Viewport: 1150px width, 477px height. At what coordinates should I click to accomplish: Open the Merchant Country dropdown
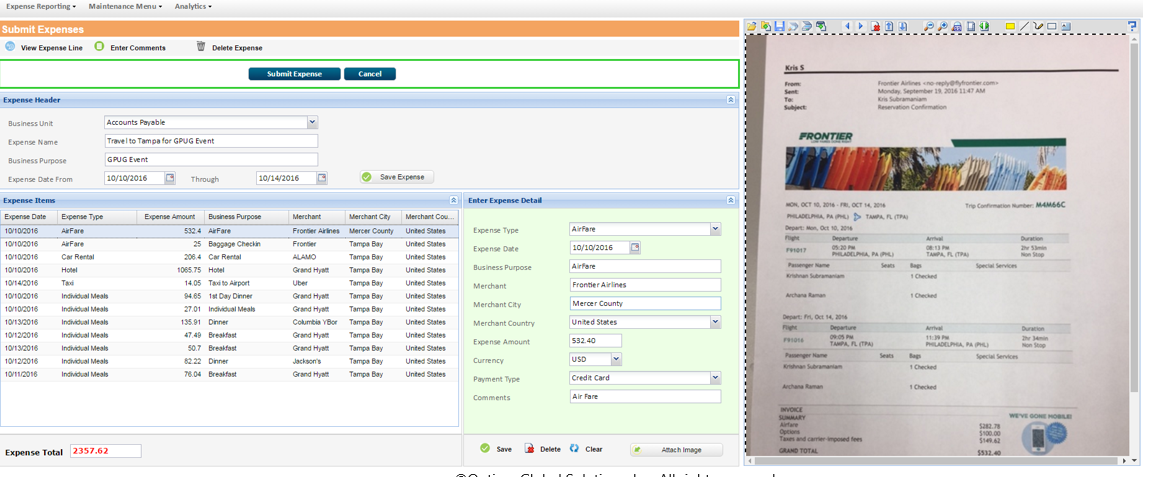click(x=715, y=322)
